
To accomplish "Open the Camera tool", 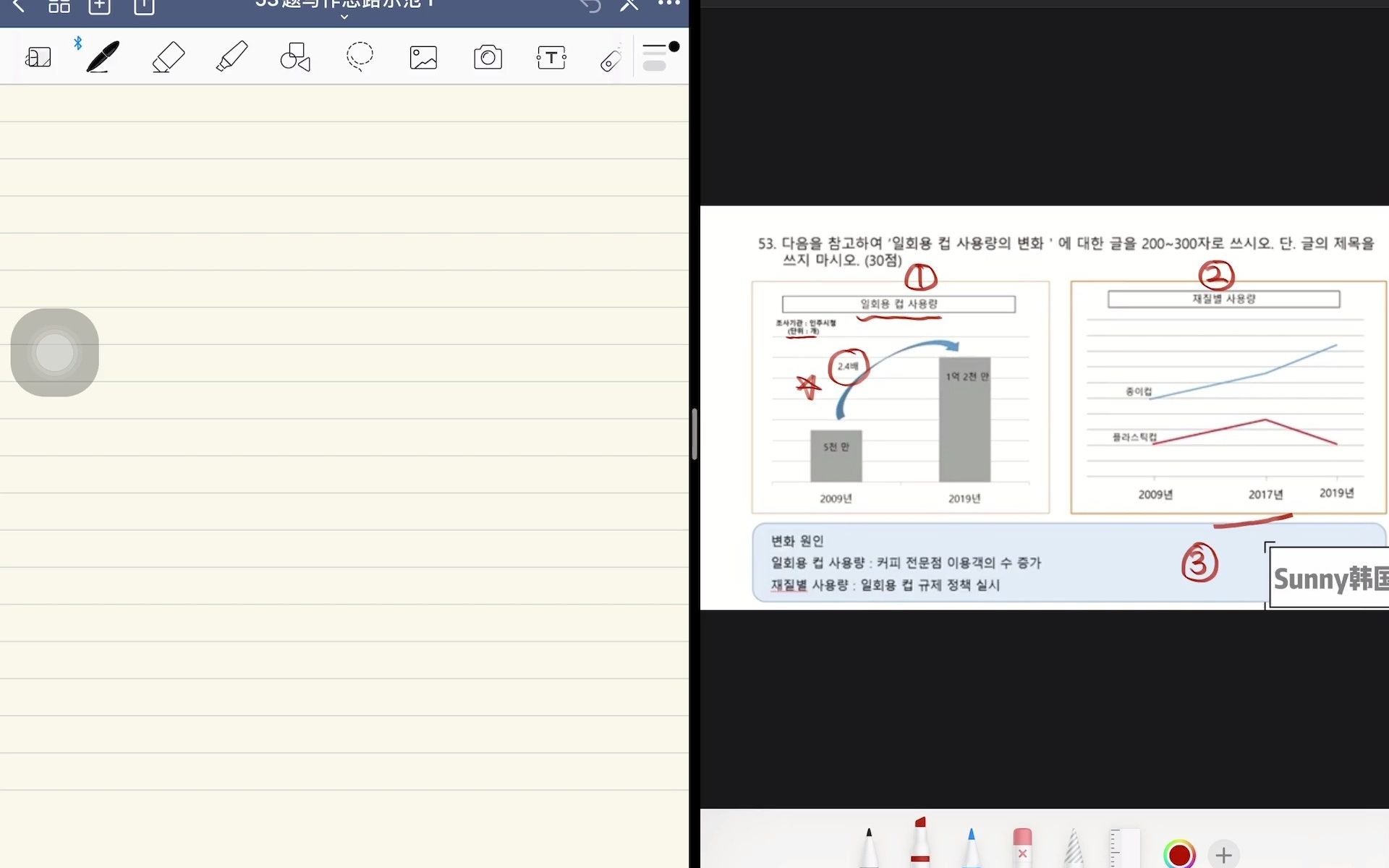I will pyautogui.click(x=488, y=57).
